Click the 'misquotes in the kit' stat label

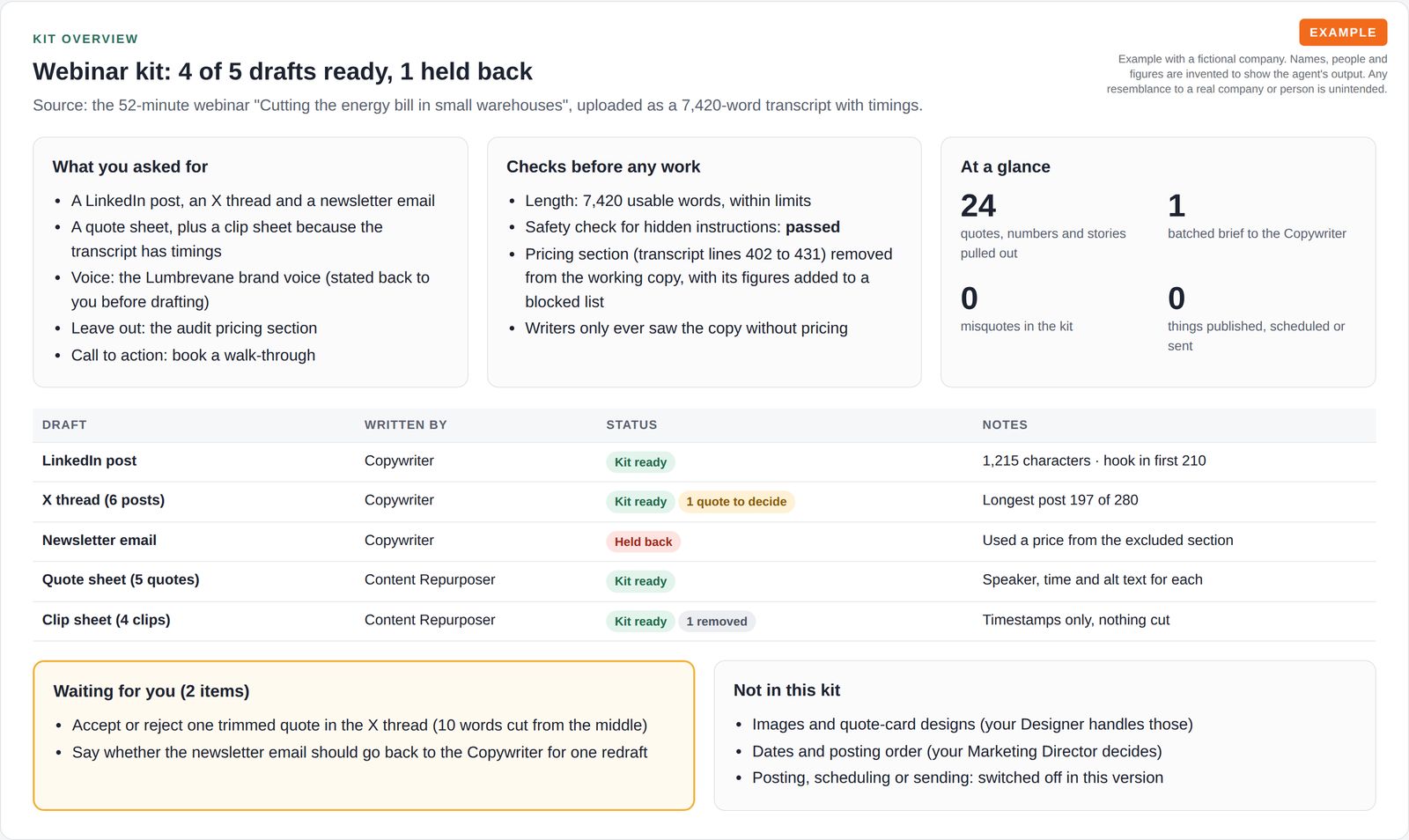(x=1016, y=326)
